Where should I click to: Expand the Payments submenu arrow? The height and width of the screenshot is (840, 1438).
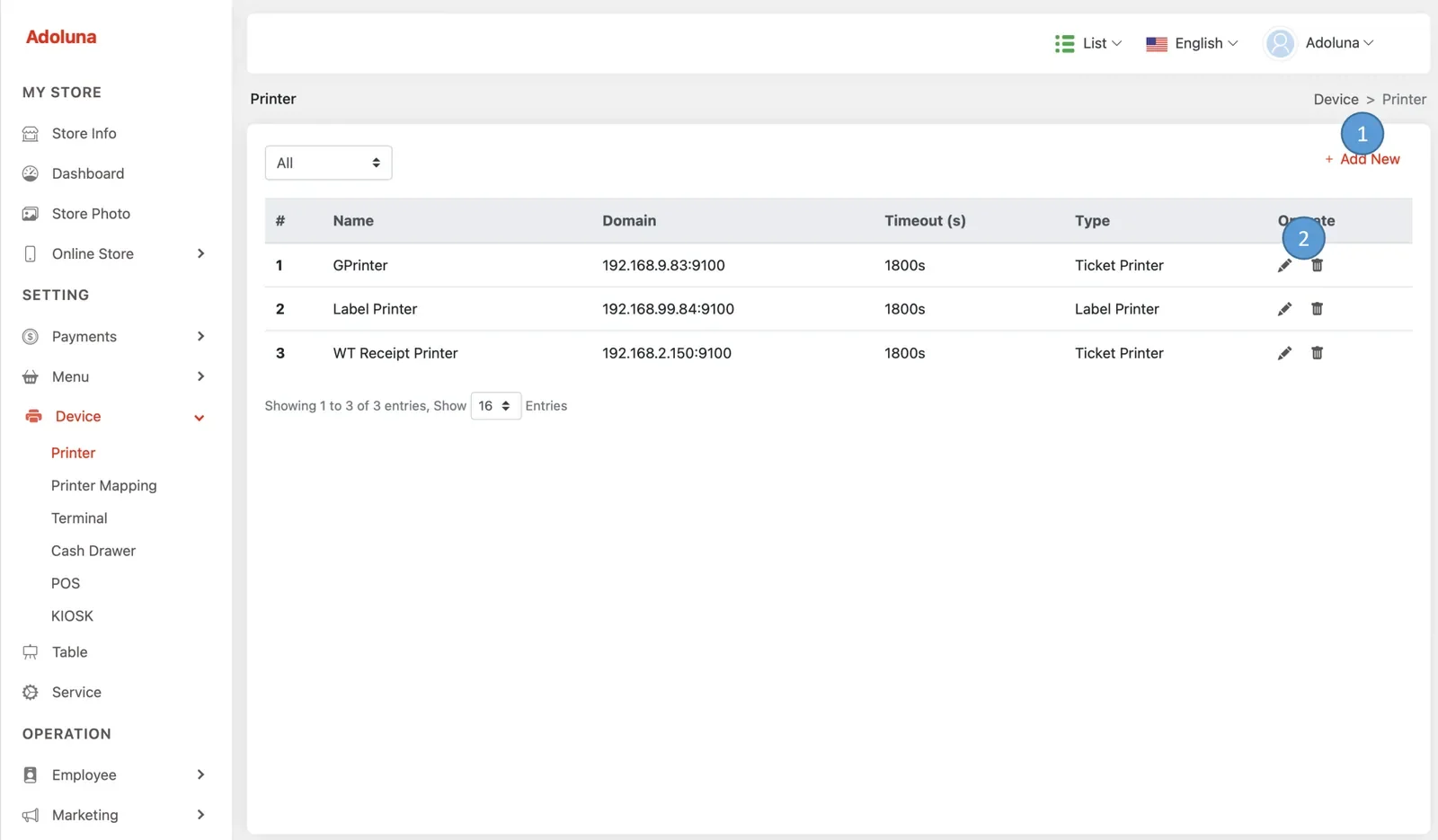pos(200,337)
